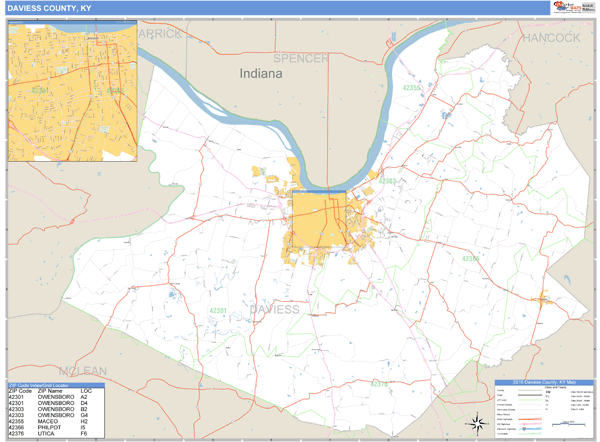Viewport: 600px width, 442px height.
Task: Click the "B2" grid location cell
Action: 84,409
